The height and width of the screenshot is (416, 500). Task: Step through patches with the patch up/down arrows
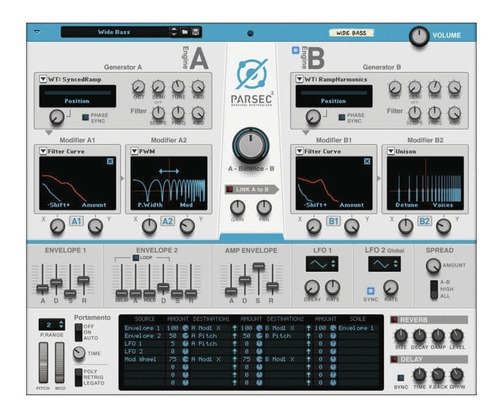pyautogui.click(x=174, y=32)
